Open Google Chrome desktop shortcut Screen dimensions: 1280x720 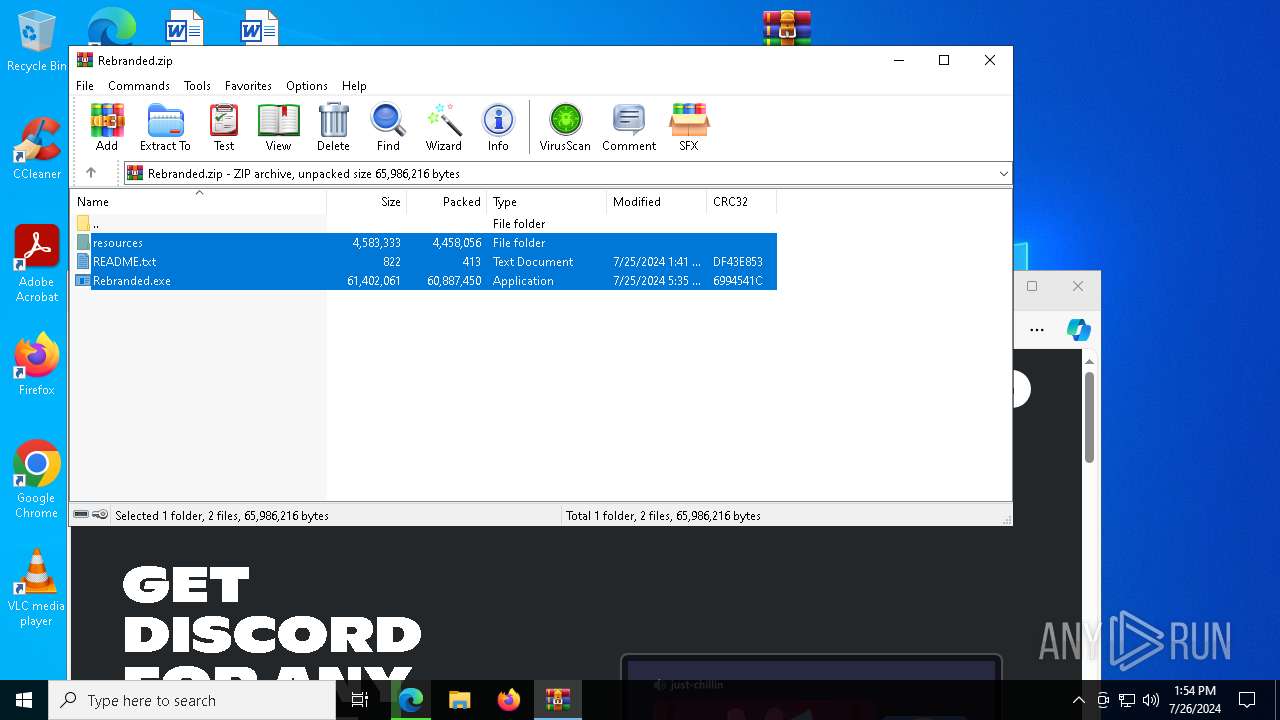36,480
